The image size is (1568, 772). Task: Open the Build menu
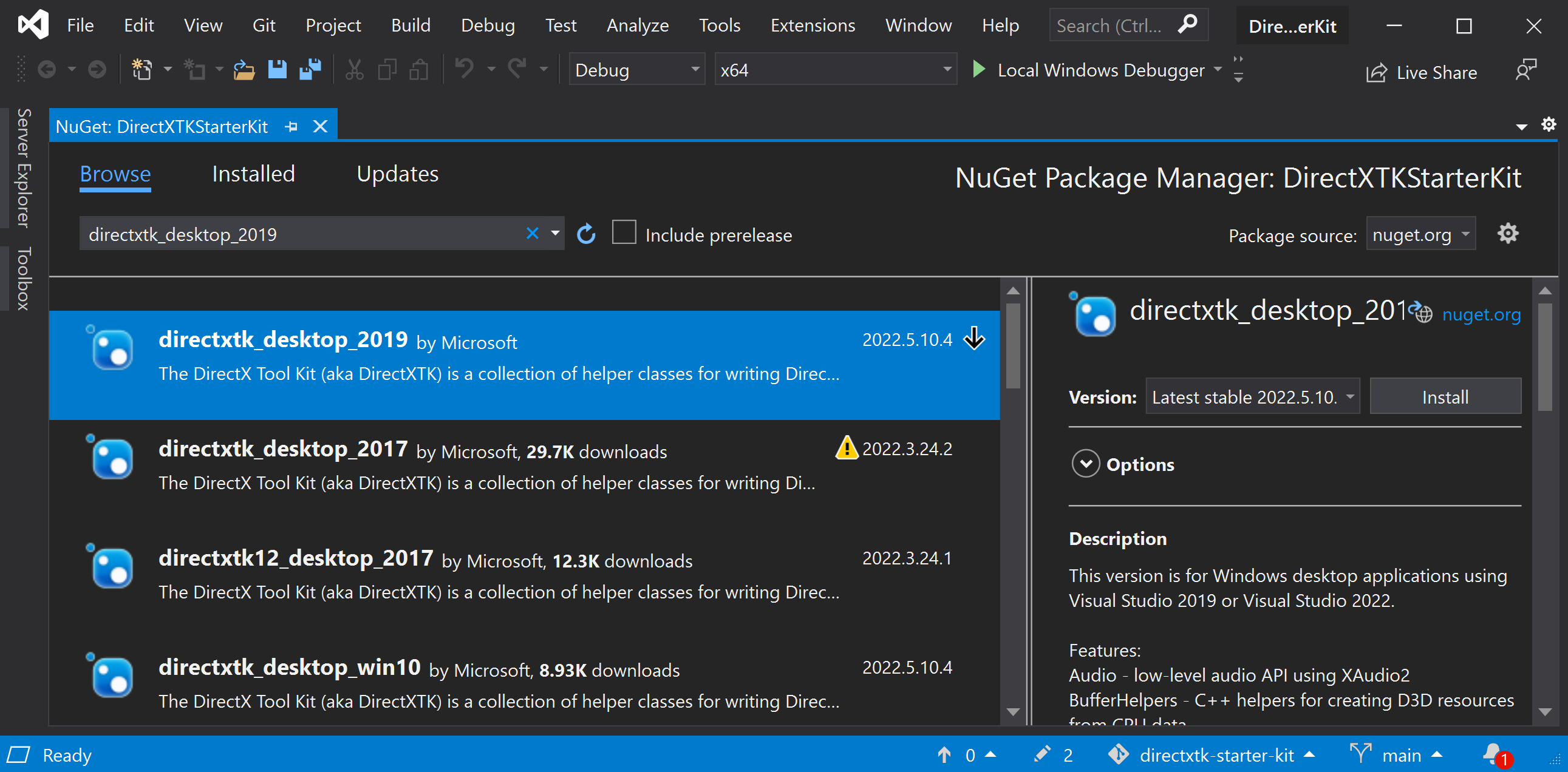click(411, 25)
